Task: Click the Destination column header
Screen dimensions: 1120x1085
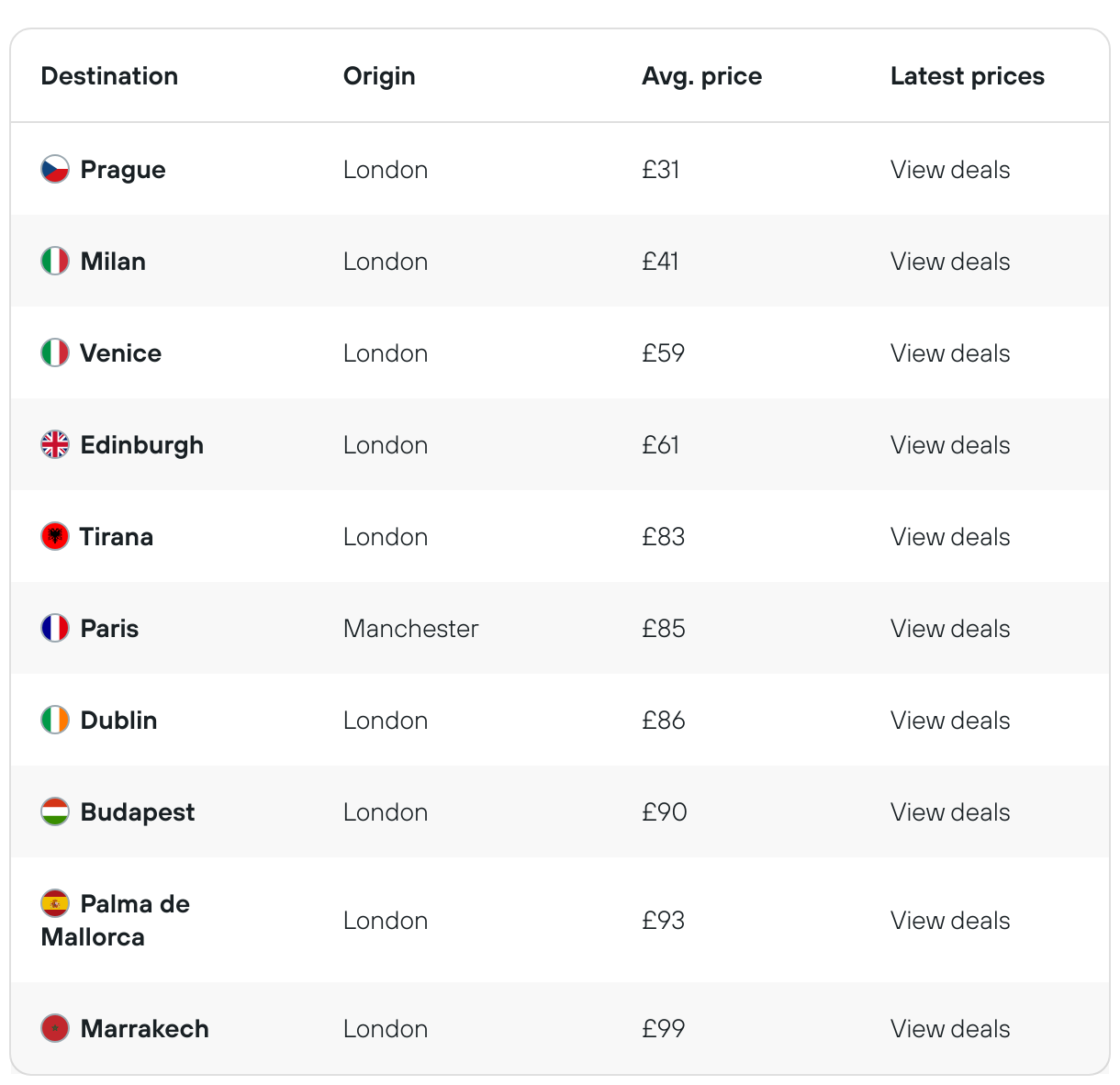Action: click(x=109, y=76)
